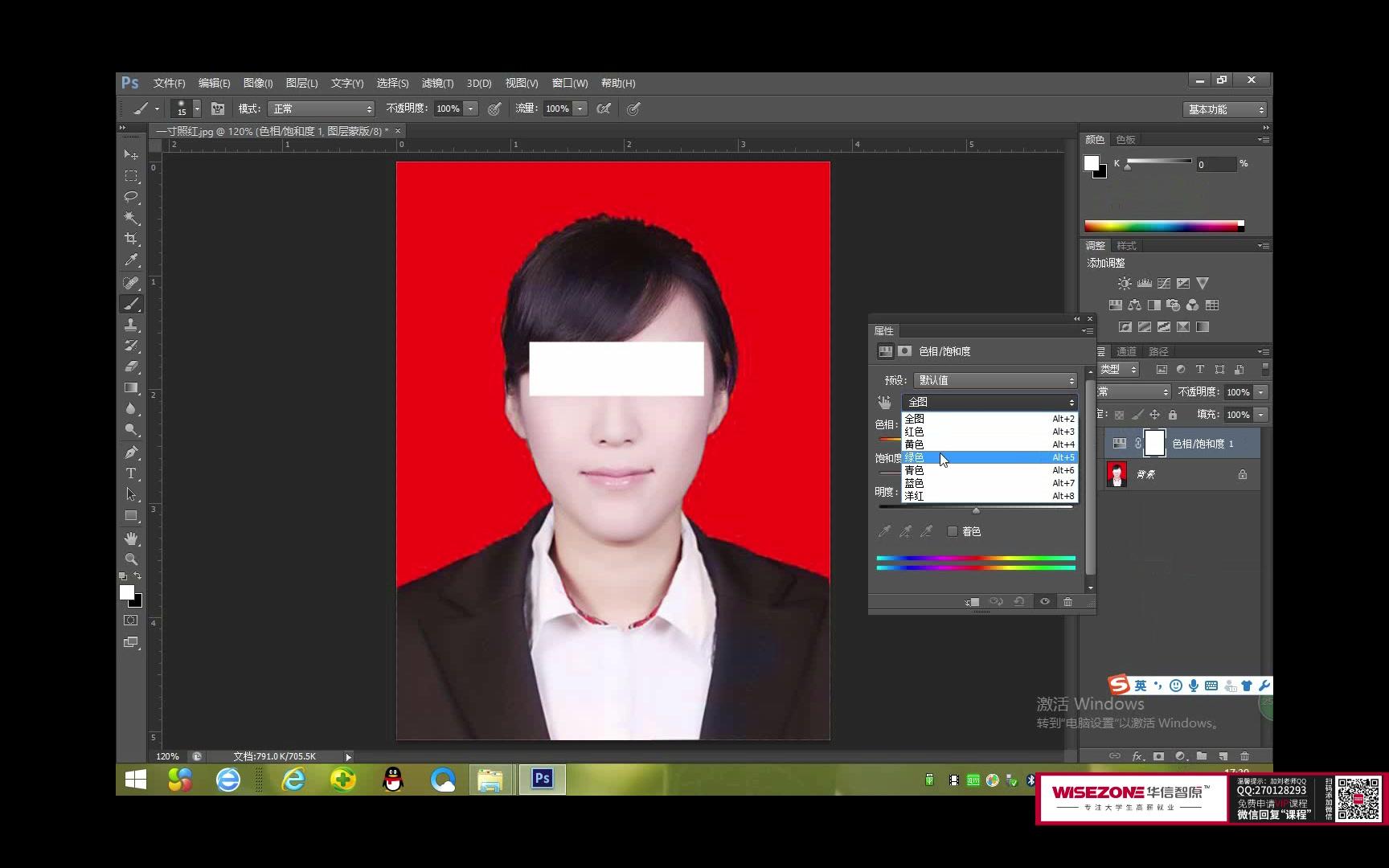Open the 基本功能 workspace dropdown
Viewport: 1389px width, 868px height.
pyautogui.click(x=1225, y=109)
